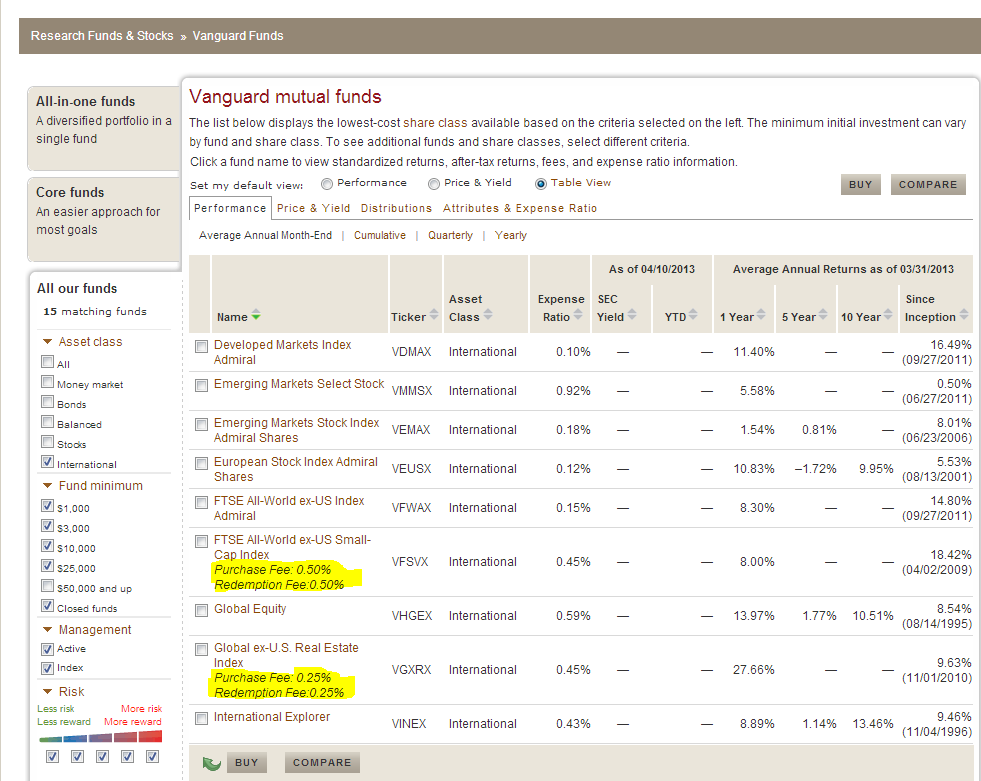Click the bottom COMPARE button
Viewport: 981px width, 781px height.
[x=322, y=763]
